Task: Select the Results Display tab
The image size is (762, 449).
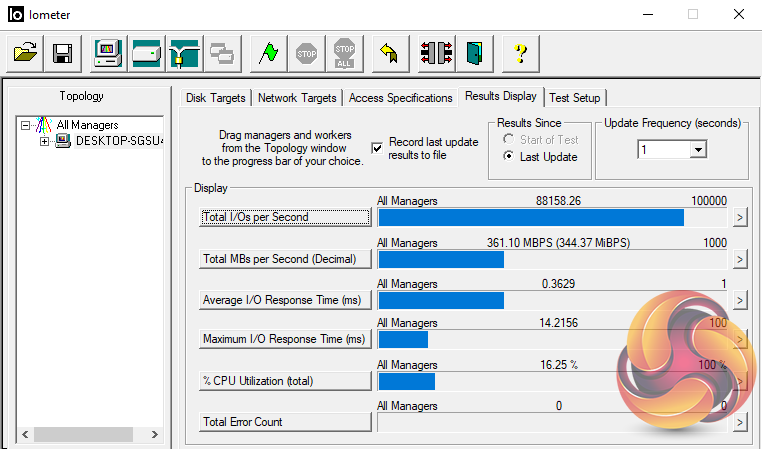Action: 501,96
